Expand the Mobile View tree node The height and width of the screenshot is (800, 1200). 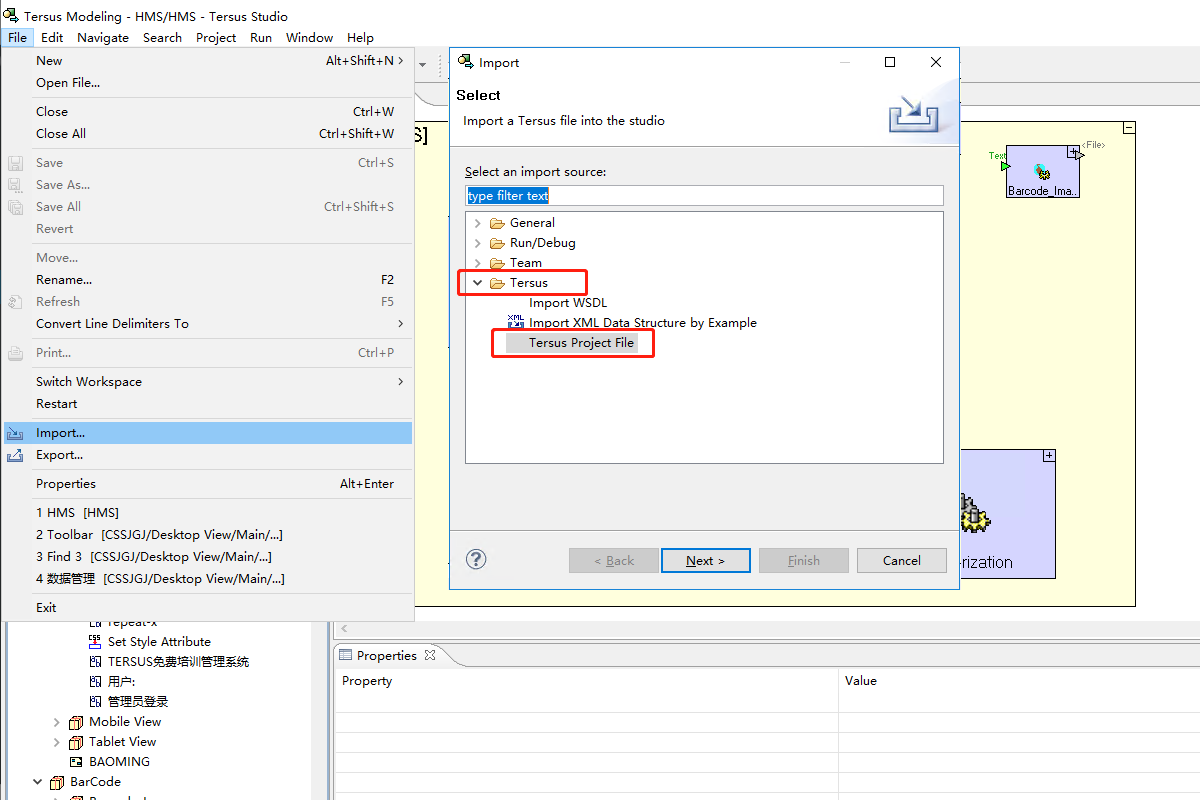point(57,722)
